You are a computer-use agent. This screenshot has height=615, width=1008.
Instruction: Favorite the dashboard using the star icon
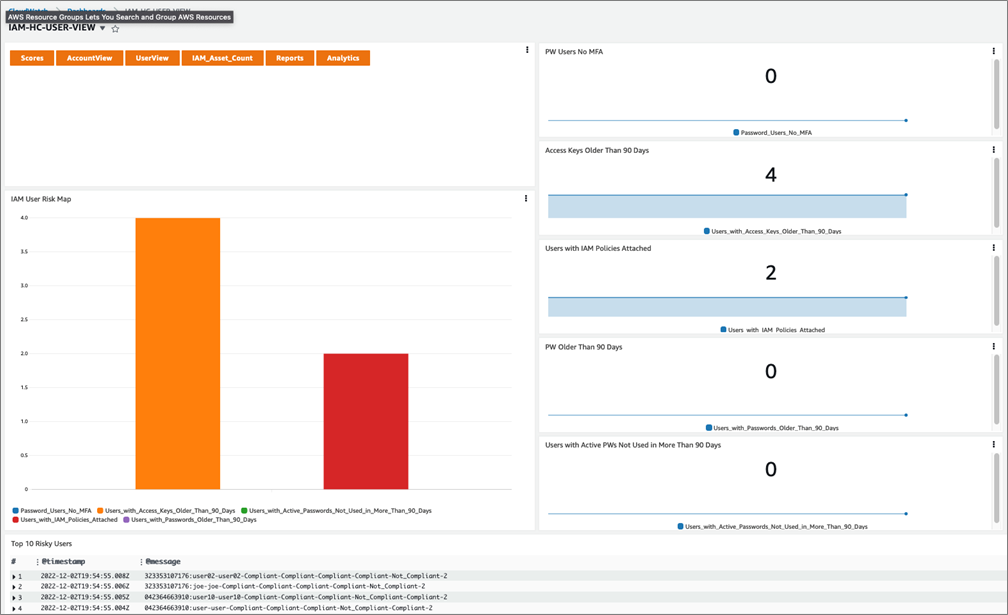click(115, 29)
